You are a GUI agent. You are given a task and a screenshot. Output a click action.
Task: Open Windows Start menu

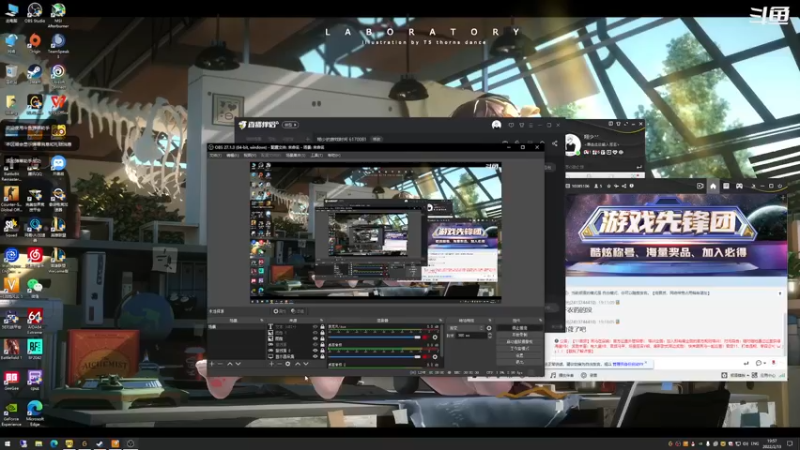point(7,443)
